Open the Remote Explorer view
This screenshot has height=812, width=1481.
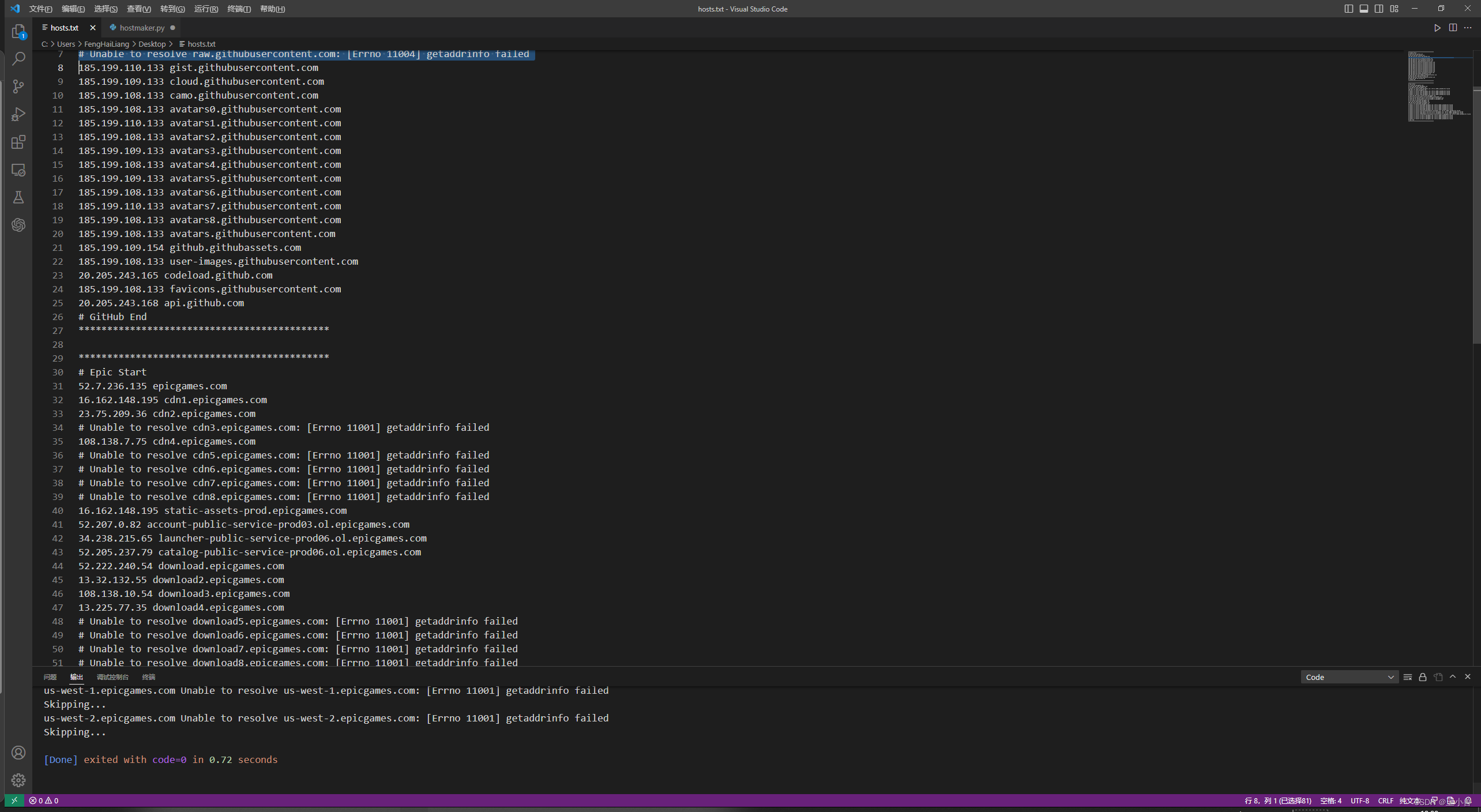pyautogui.click(x=18, y=170)
